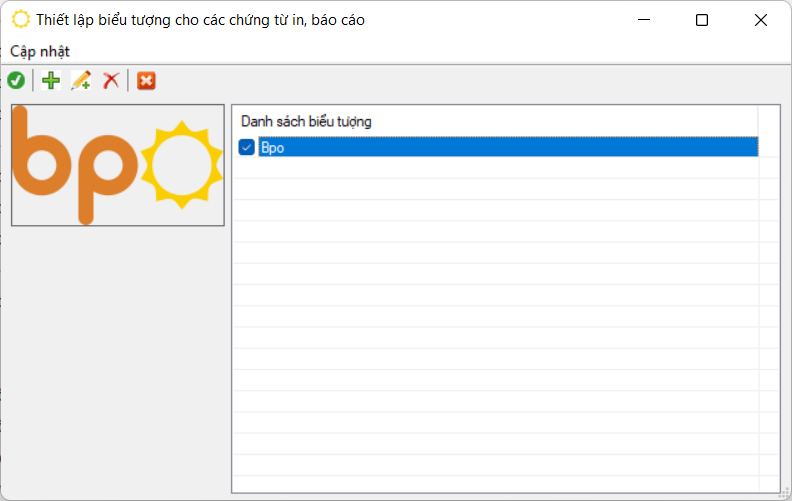Uncheck the Bpo checkbox

[x=247, y=148]
